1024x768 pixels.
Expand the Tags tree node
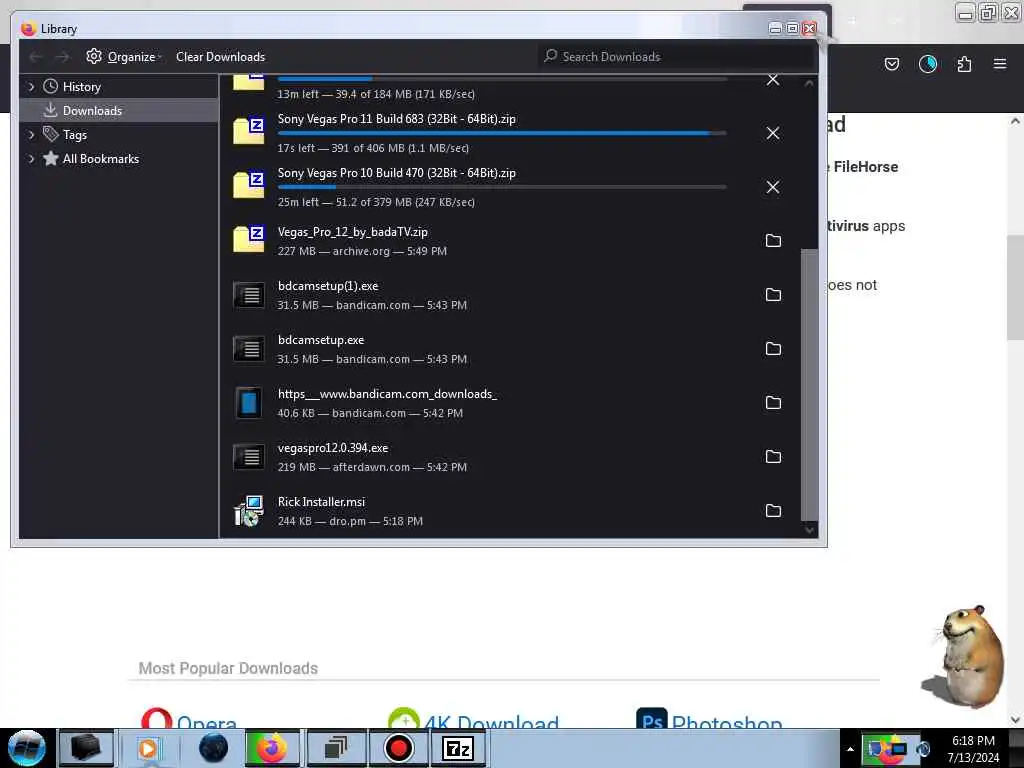(31, 135)
